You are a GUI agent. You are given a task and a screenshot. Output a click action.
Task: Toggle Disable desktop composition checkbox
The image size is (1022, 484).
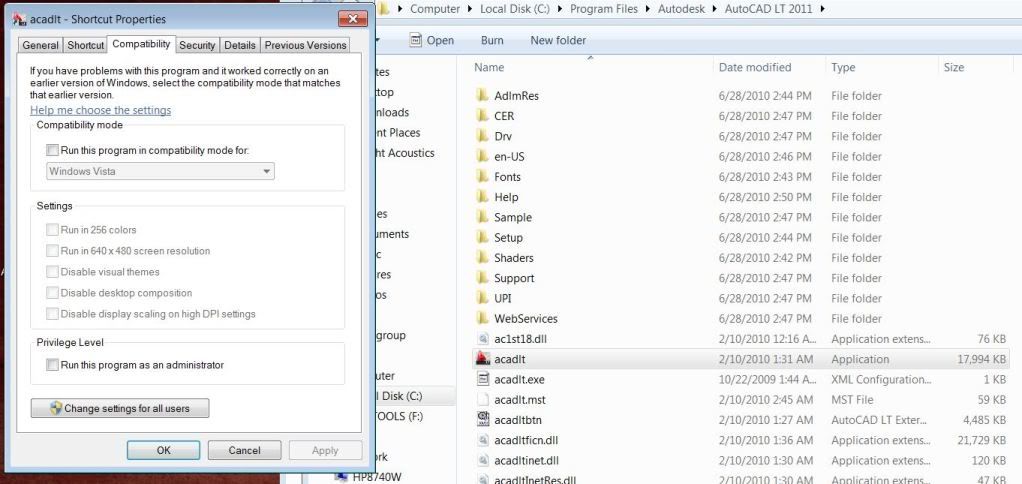pyautogui.click(x=52, y=292)
